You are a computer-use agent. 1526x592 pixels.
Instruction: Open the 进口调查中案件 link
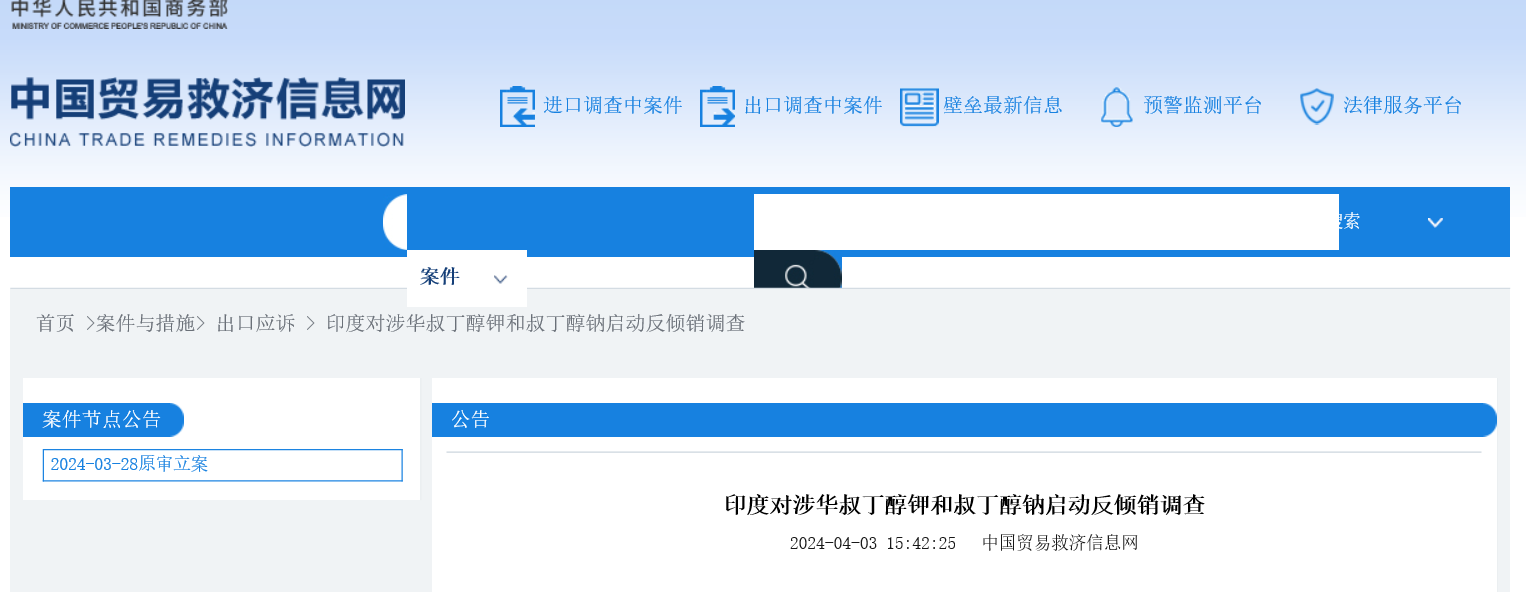(613, 105)
